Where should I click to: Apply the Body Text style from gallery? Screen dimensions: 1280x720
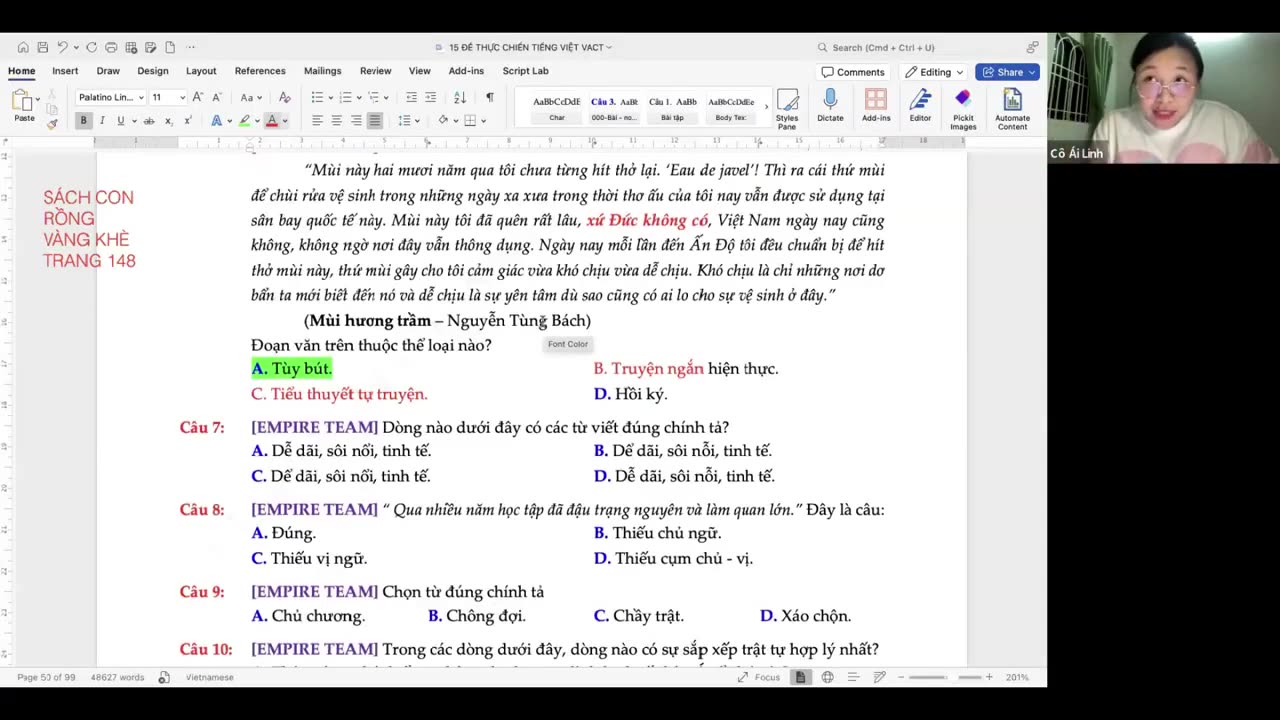(x=731, y=109)
